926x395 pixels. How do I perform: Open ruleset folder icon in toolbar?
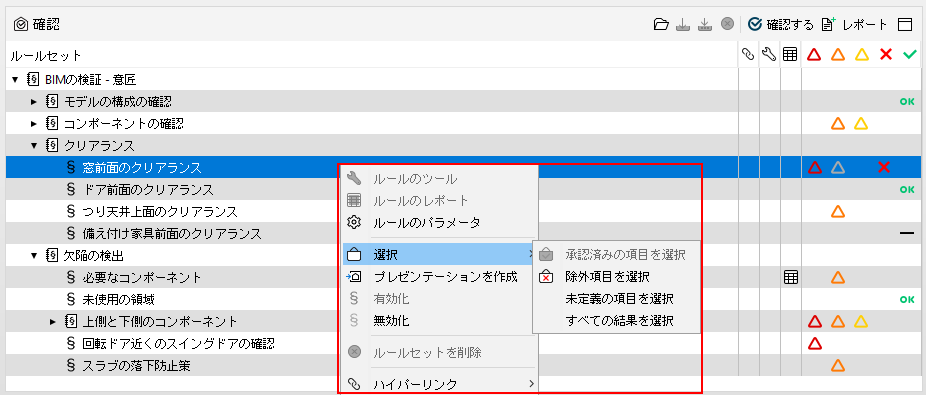pyautogui.click(x=661, y=24)
